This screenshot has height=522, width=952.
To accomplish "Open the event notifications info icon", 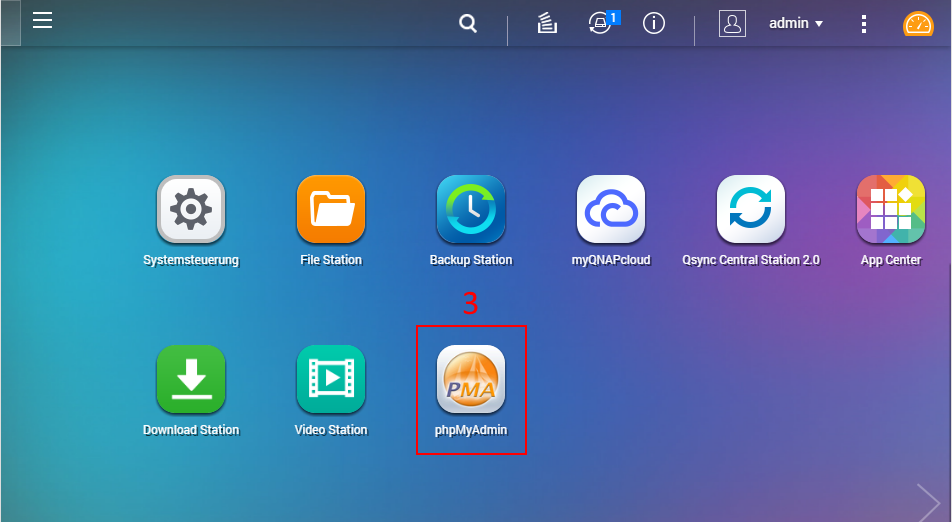I will pos(654,24).
